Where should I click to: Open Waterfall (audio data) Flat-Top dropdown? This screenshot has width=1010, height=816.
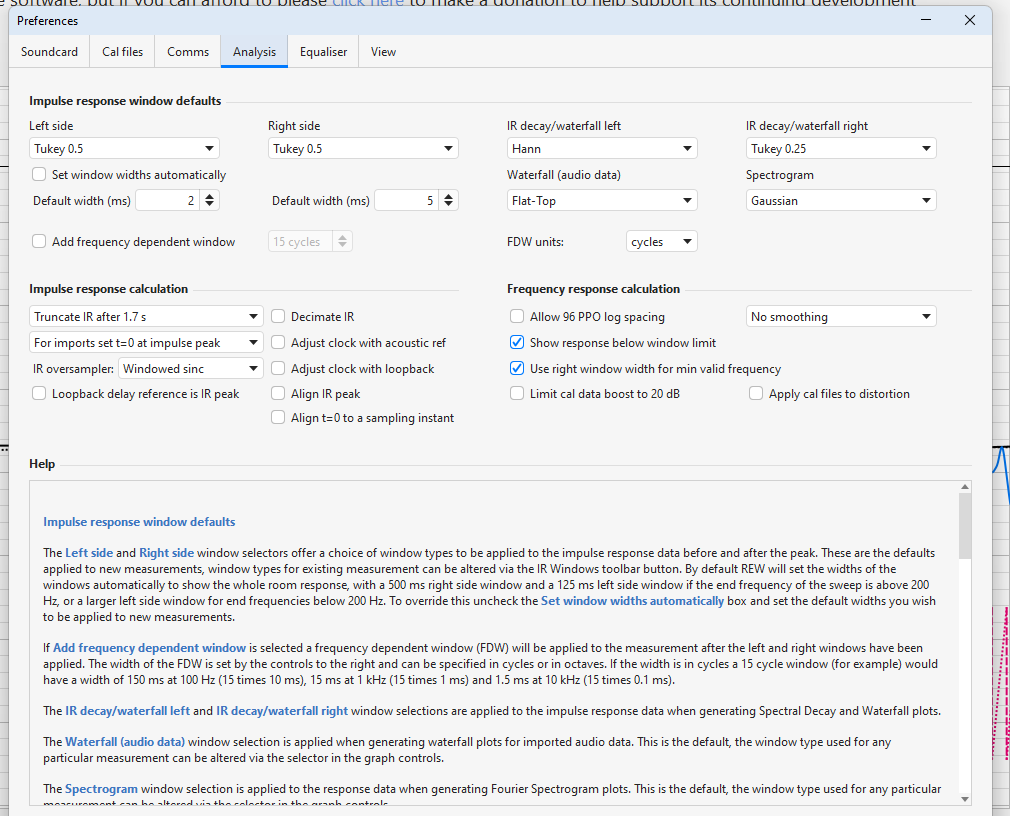pyautogui.click(x=602, y=200)
